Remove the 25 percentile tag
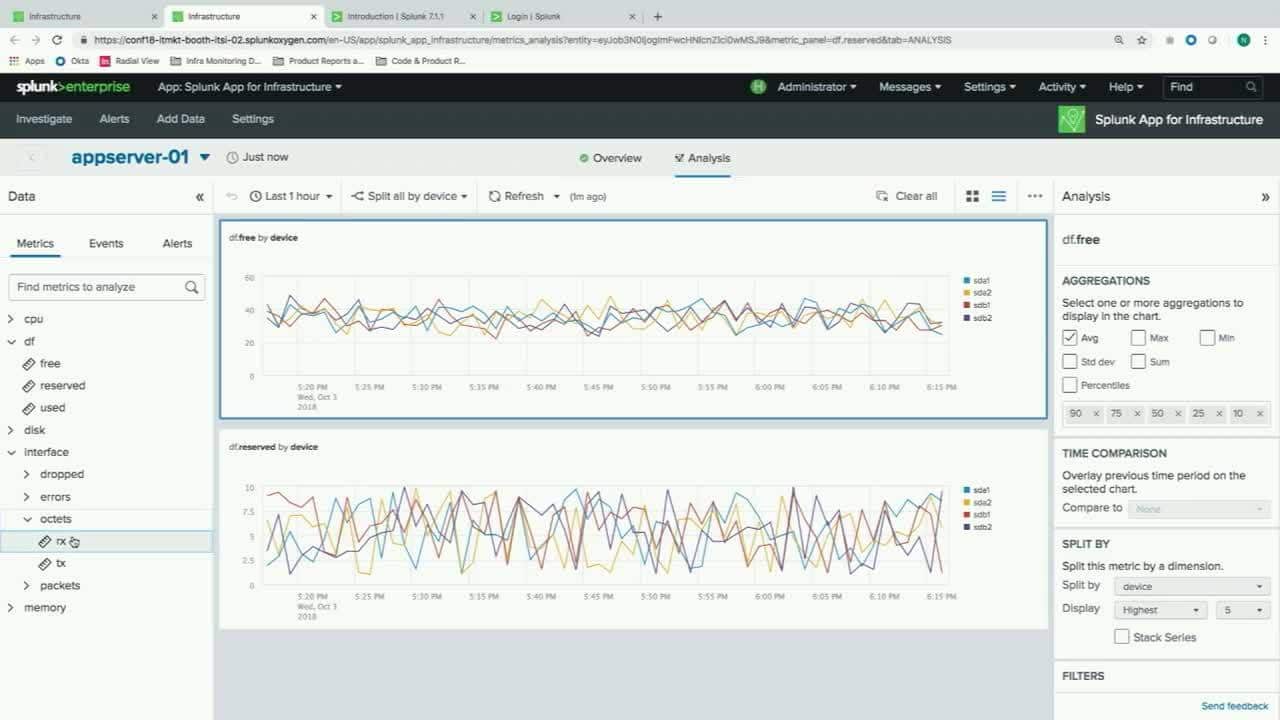 point(1217,413)
